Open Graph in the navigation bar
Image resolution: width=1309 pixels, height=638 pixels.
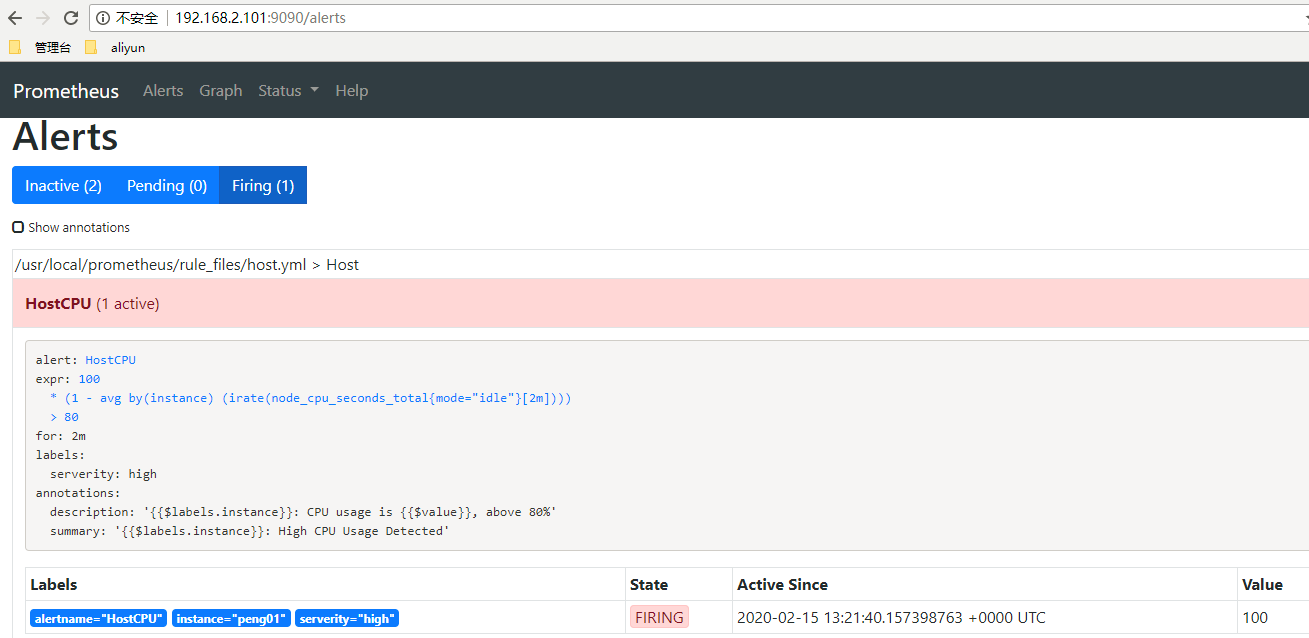click(x=221, y=91)
